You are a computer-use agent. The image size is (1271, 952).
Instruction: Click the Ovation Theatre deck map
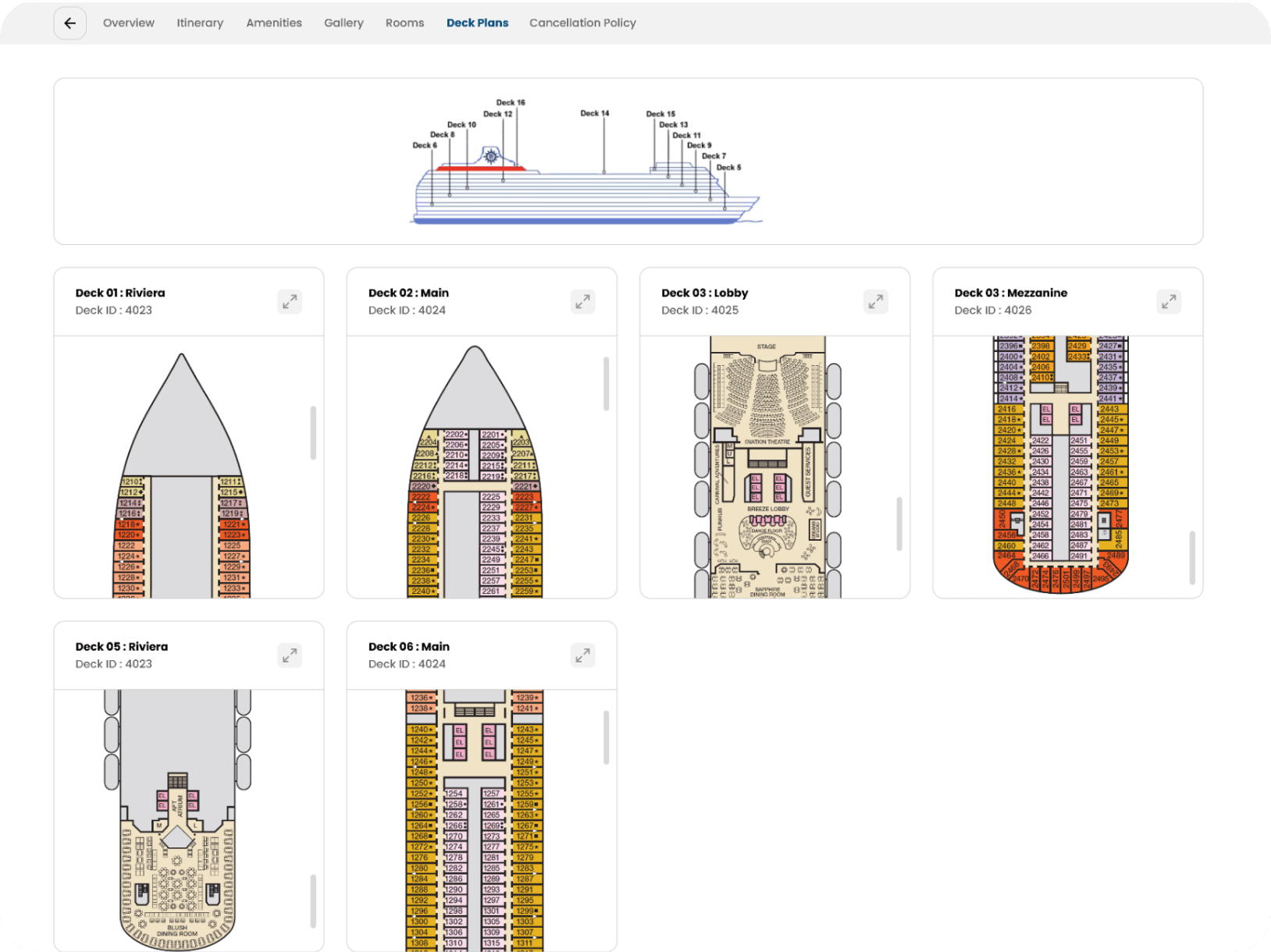tap(767, 467)
